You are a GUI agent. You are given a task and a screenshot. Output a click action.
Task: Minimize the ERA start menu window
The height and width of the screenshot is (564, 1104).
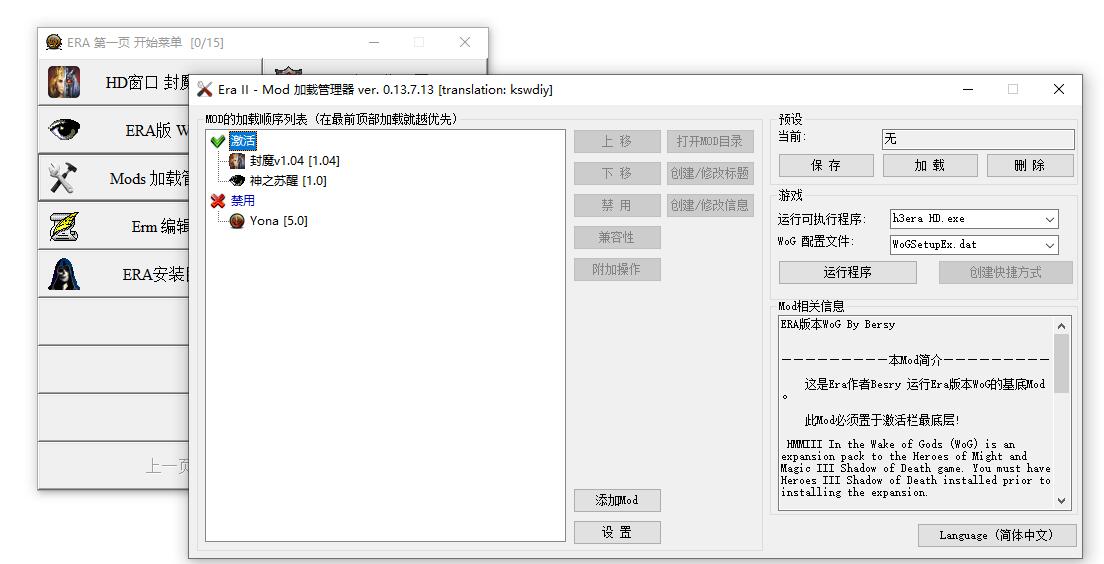click(374, 42)
